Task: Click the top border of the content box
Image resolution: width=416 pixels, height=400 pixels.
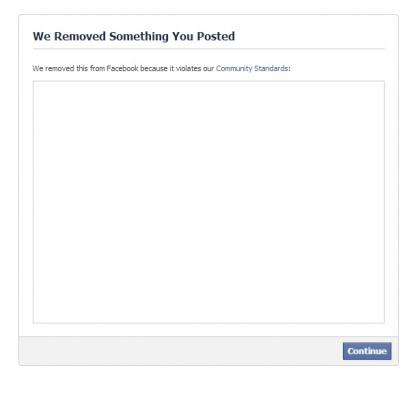Action: pos(209,81)
